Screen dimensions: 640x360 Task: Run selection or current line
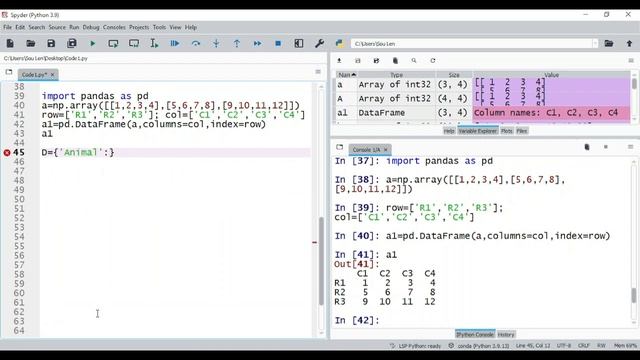154,43
